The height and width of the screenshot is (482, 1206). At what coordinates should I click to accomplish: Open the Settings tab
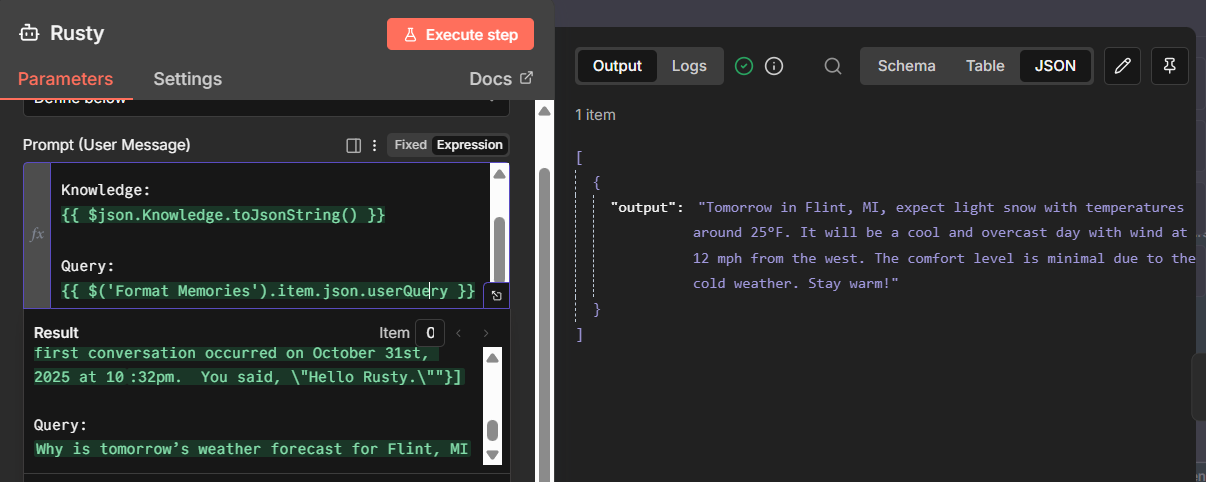(187, 79)
